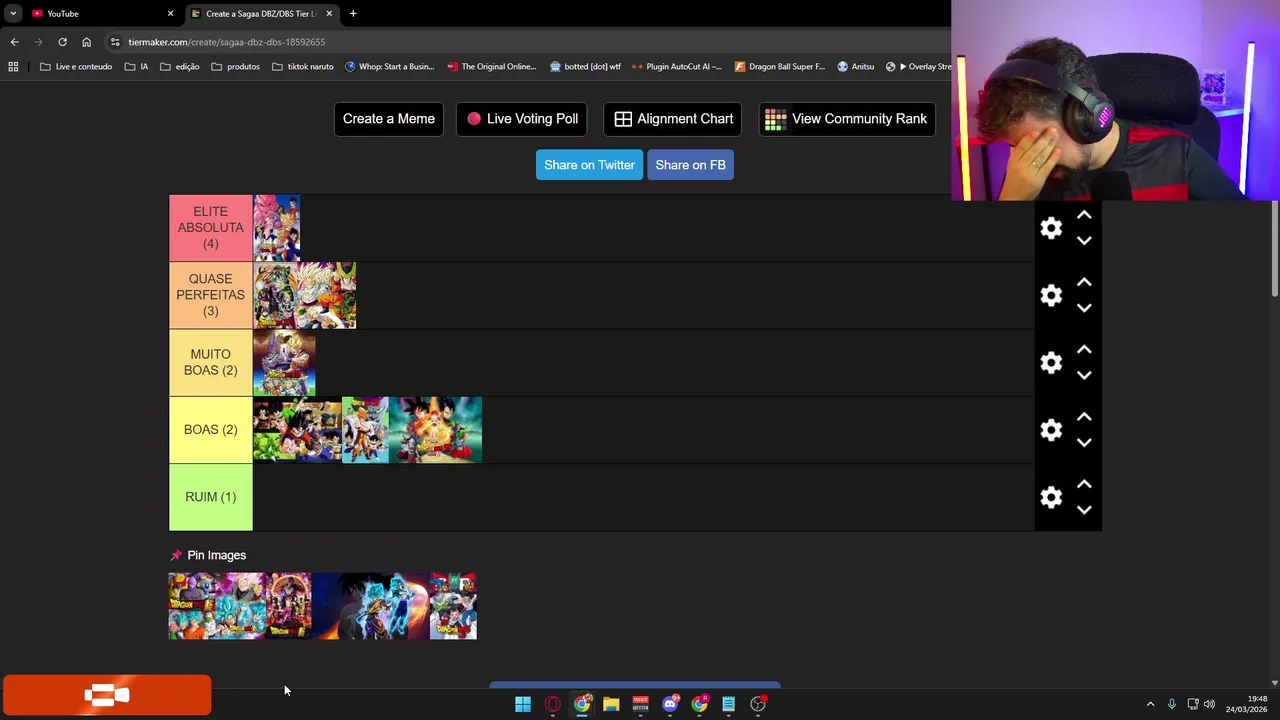This screenshot has height=720, width=1280.
Task: Reload the current page
Action: pos(62,42)
